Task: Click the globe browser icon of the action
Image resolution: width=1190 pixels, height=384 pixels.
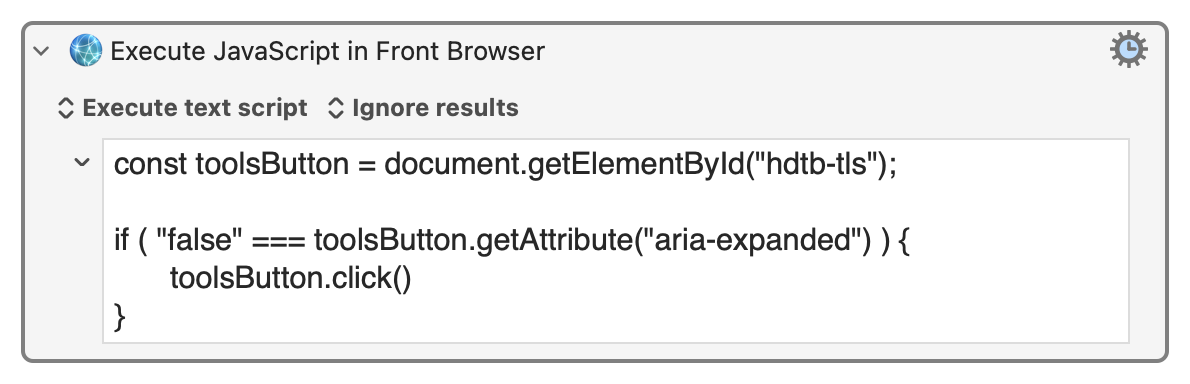Action: [x=86, y=51]
